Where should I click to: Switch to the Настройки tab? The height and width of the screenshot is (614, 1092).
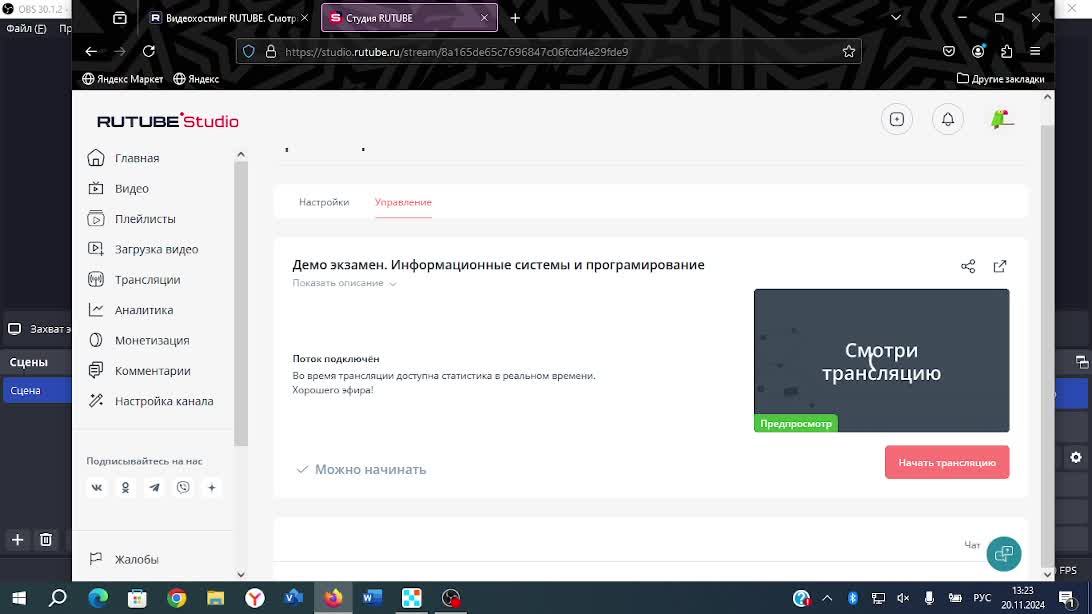click(324, 203)
